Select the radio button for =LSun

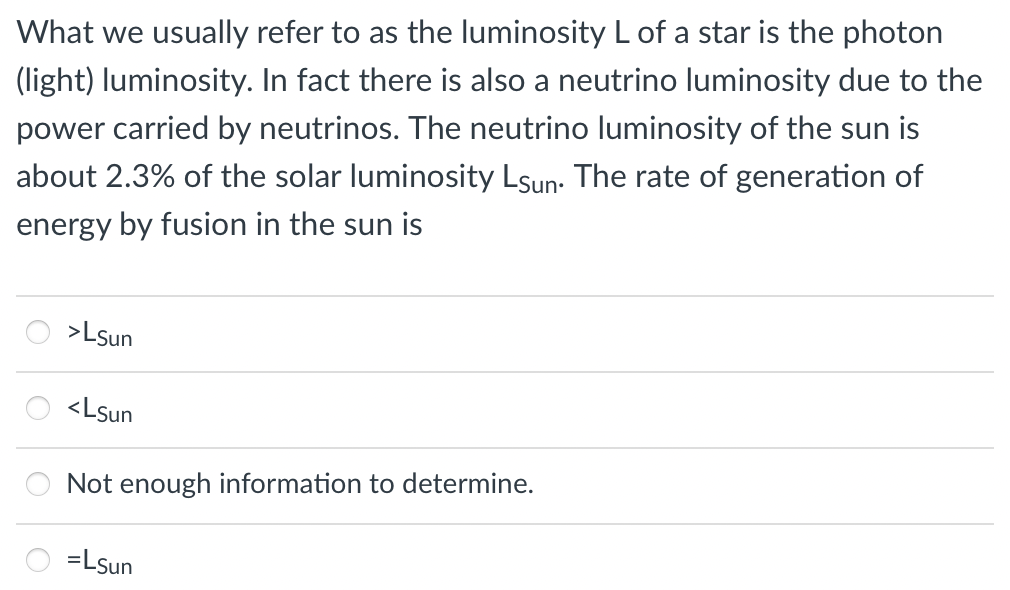[x=37, y=560]
